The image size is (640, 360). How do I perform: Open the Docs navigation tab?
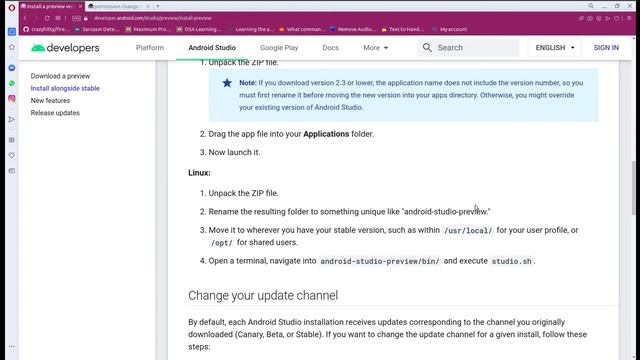[330, 48]
